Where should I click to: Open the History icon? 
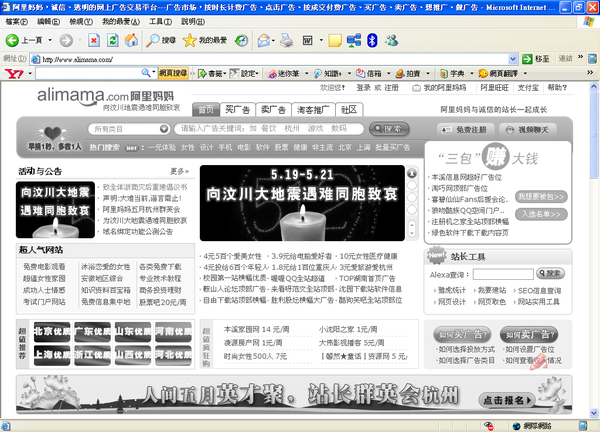[241, 40]
